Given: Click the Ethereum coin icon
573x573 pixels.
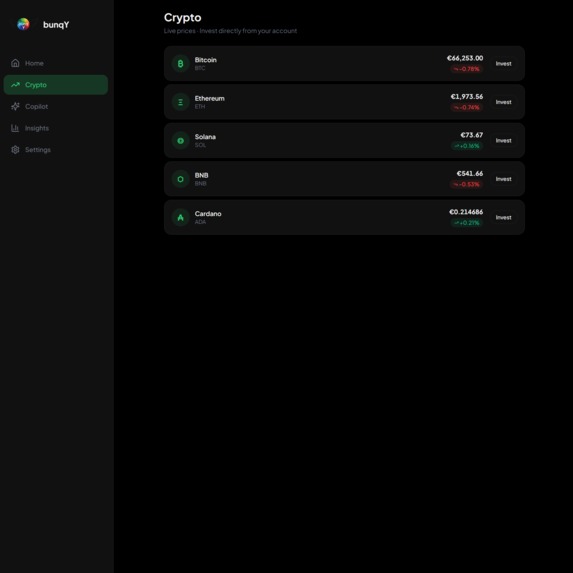Looking at the screenshot, I should [180, 102].
